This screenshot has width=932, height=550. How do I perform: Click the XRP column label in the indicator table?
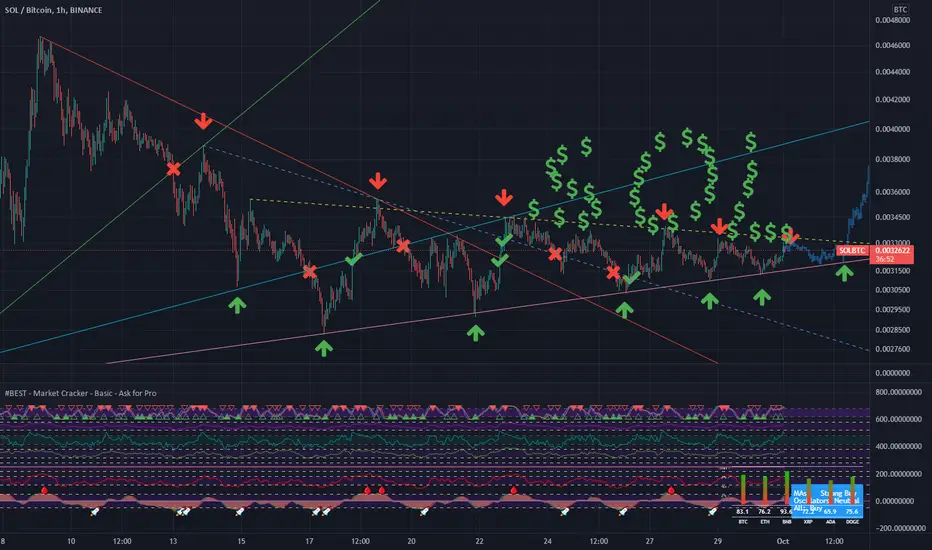tap(808, 522)
